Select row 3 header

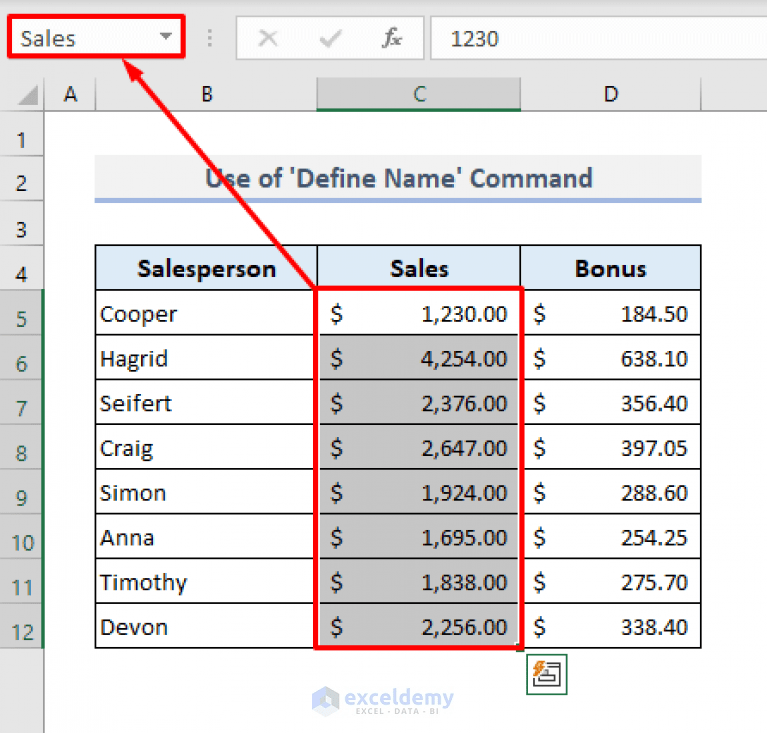point(22,224)
